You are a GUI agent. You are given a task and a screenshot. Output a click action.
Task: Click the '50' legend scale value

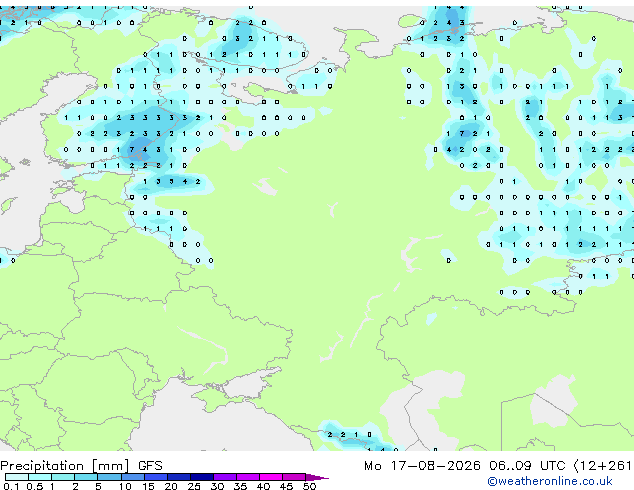pos(309,486)
